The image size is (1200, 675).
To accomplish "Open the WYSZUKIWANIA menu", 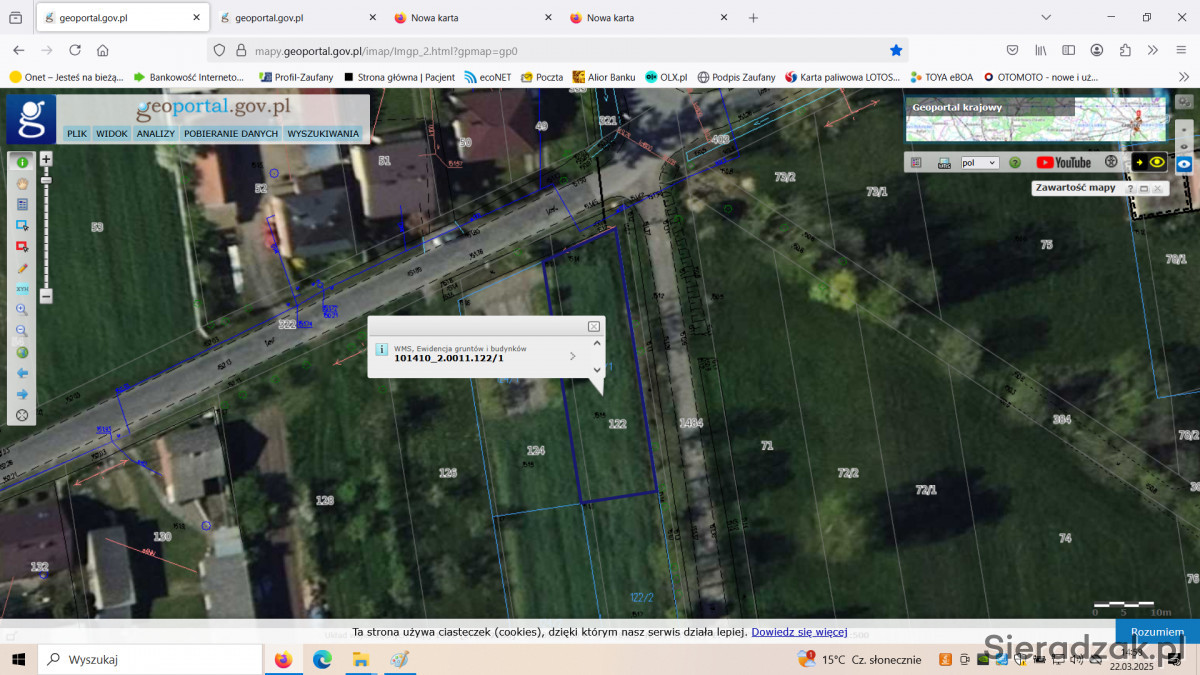I will 322,133.
